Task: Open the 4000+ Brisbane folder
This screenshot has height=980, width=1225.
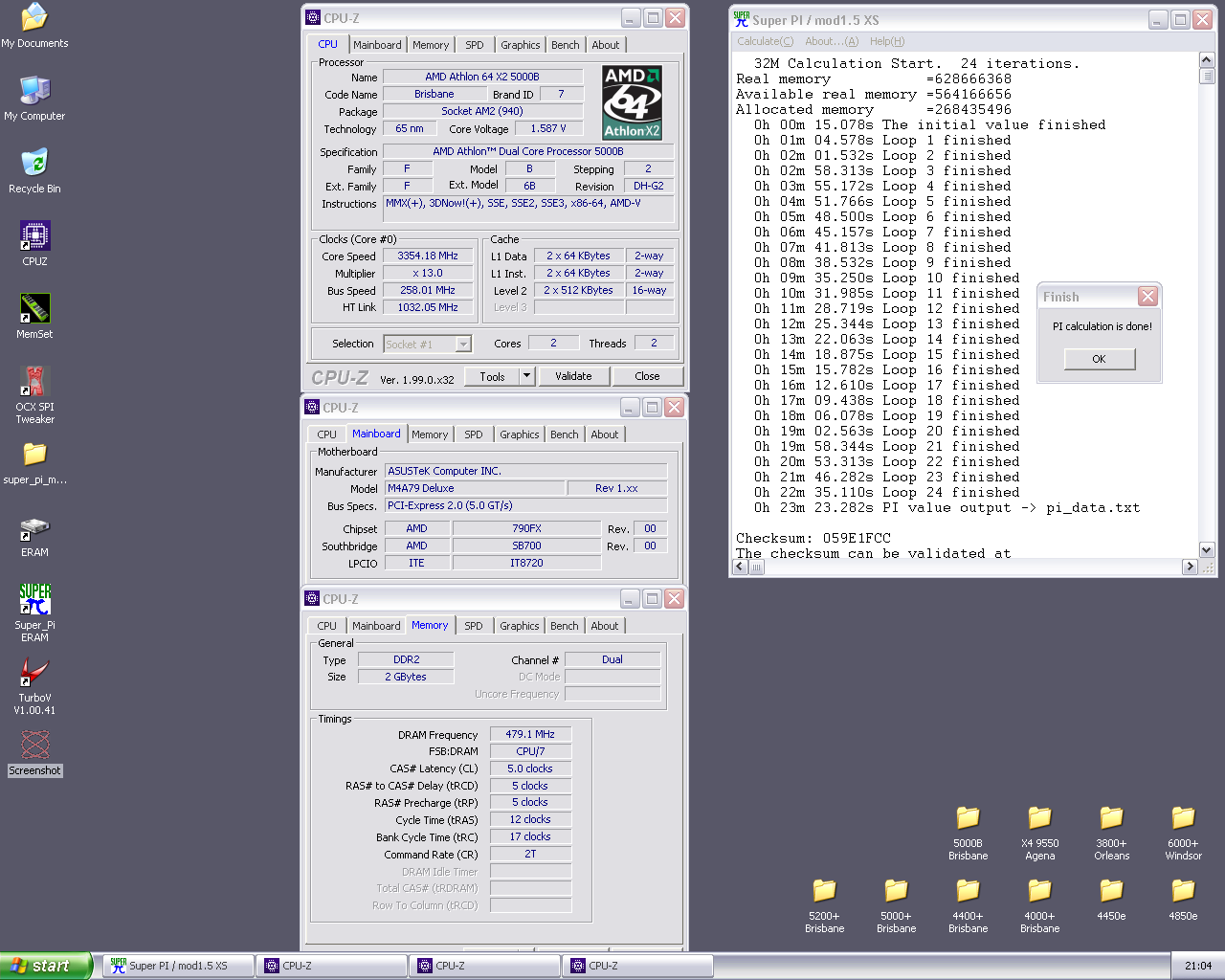Action: (x=1039, y=904)
